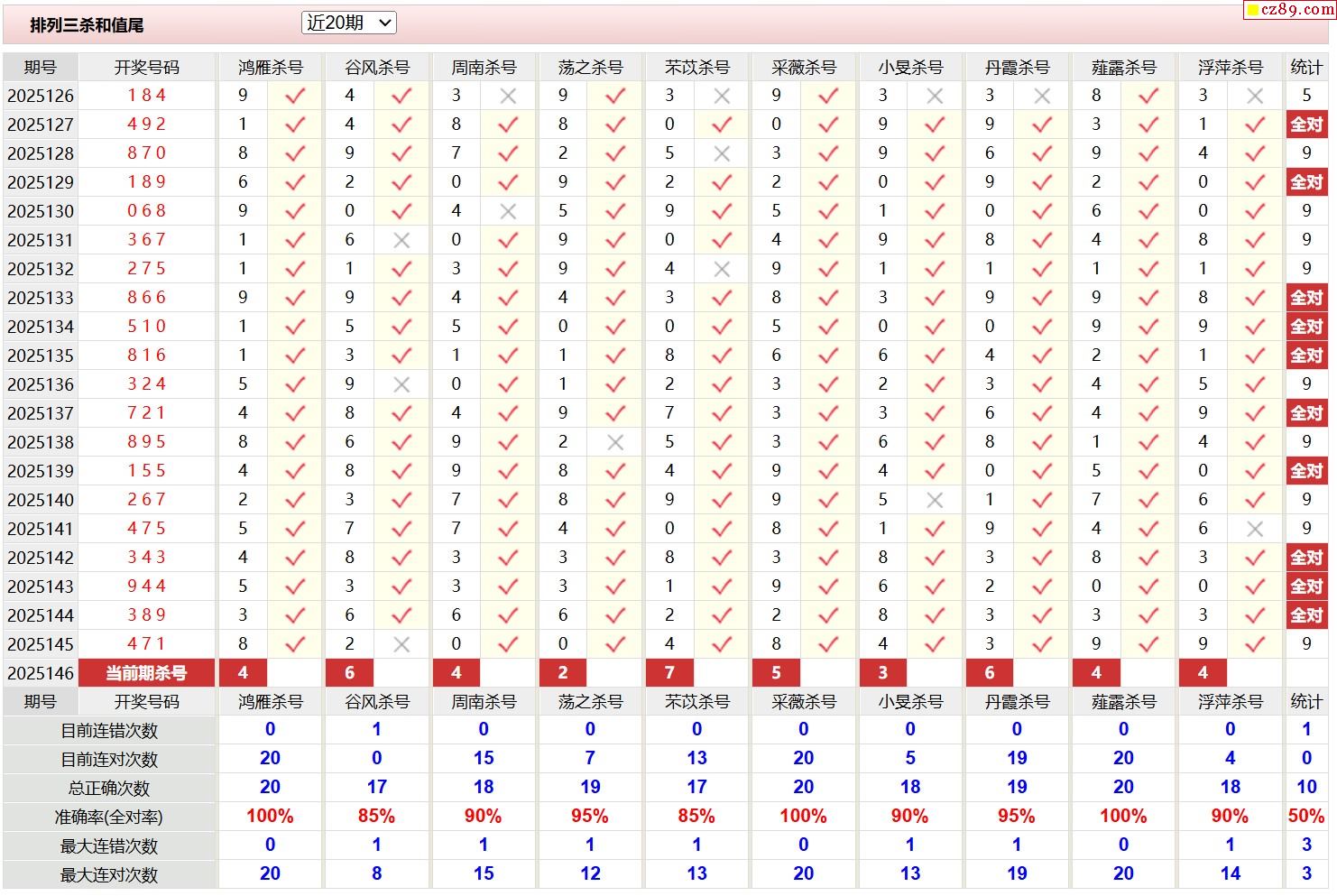Viewport: 1337px width, 896px height.
Task: Open the 近20期 period dropdown
Action: point(348,23)
